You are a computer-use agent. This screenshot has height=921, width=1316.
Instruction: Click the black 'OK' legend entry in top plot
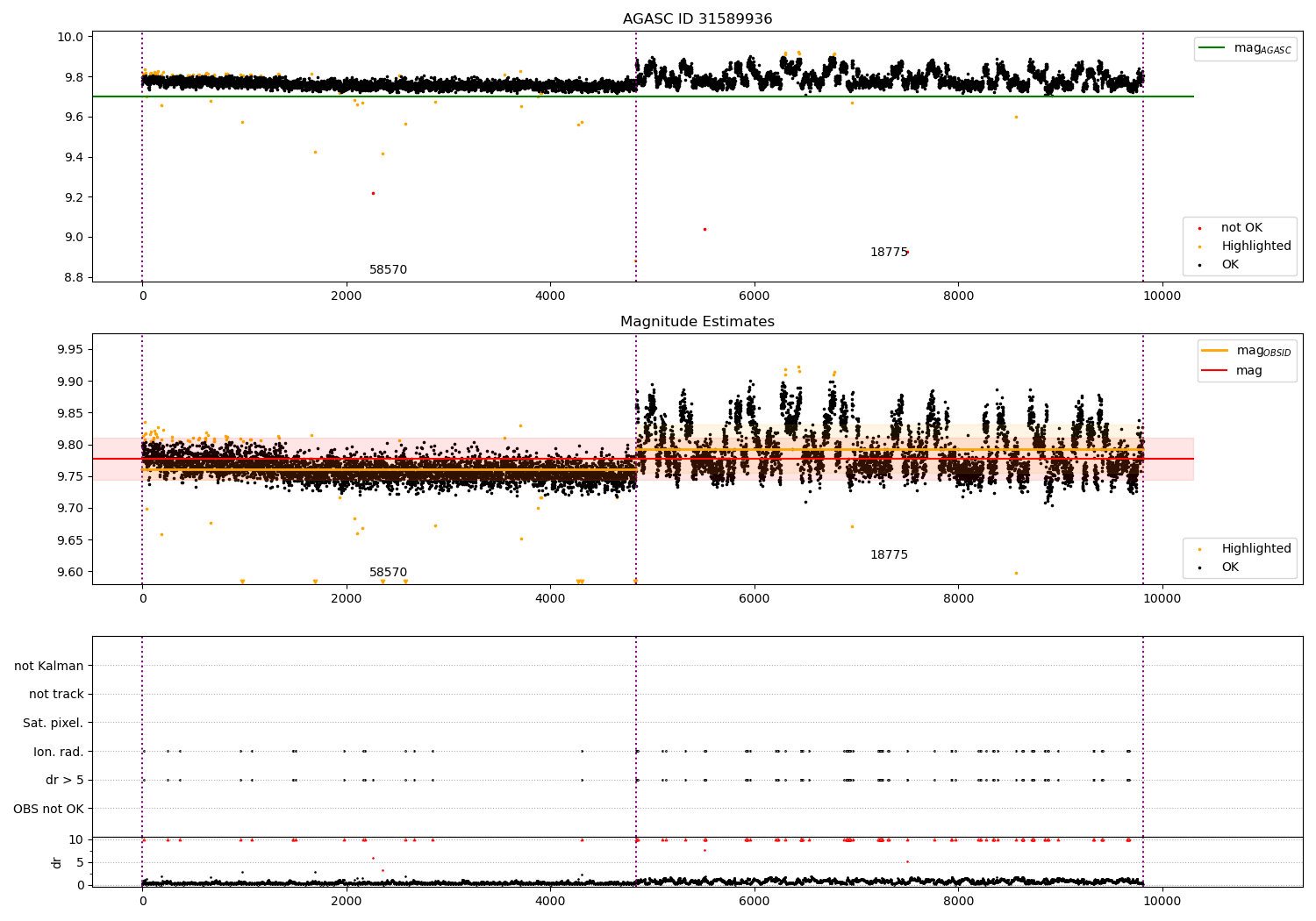1230,265
